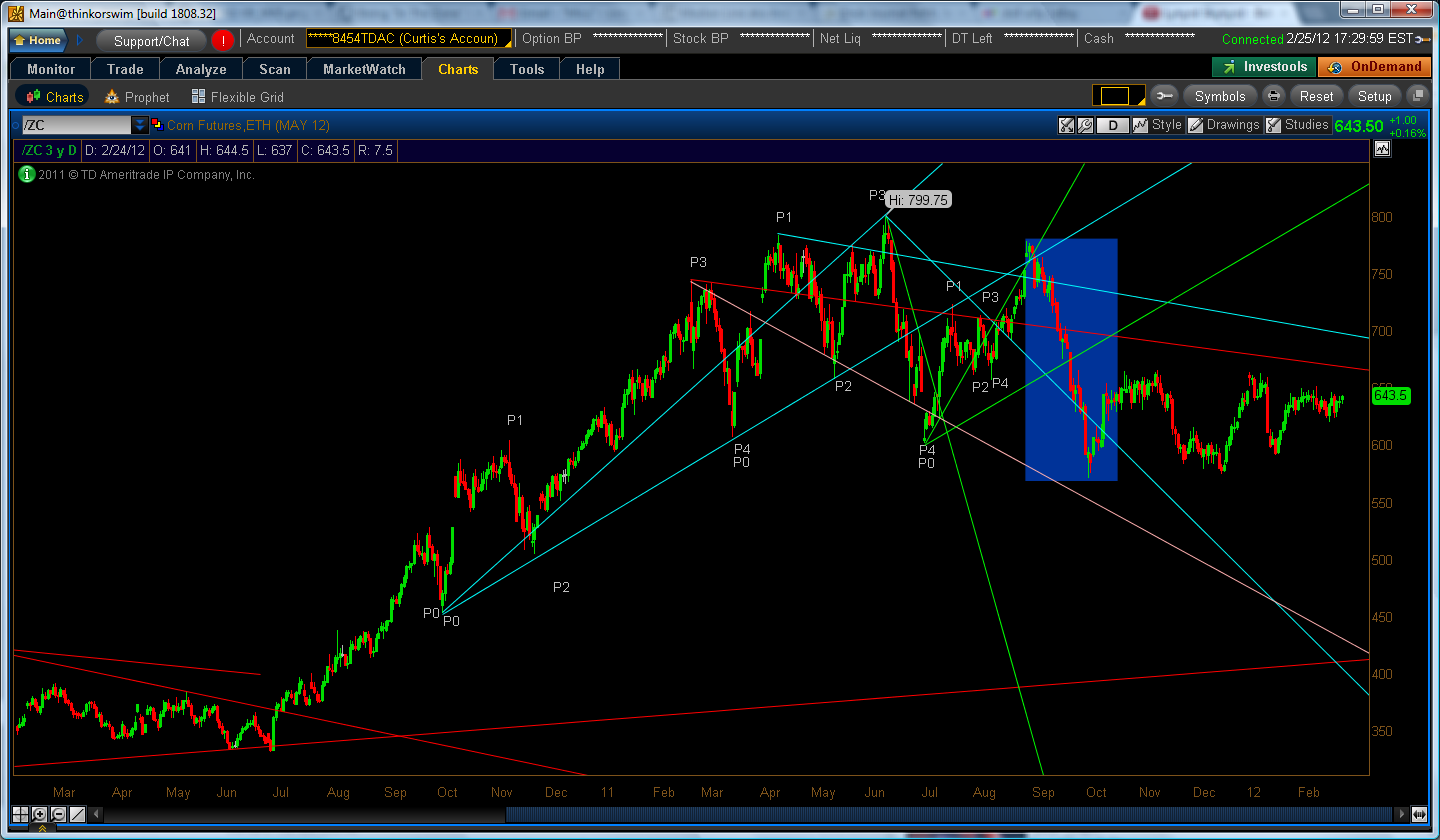
Task: Open the MarketWatch tab
Action: coord(364,69)
